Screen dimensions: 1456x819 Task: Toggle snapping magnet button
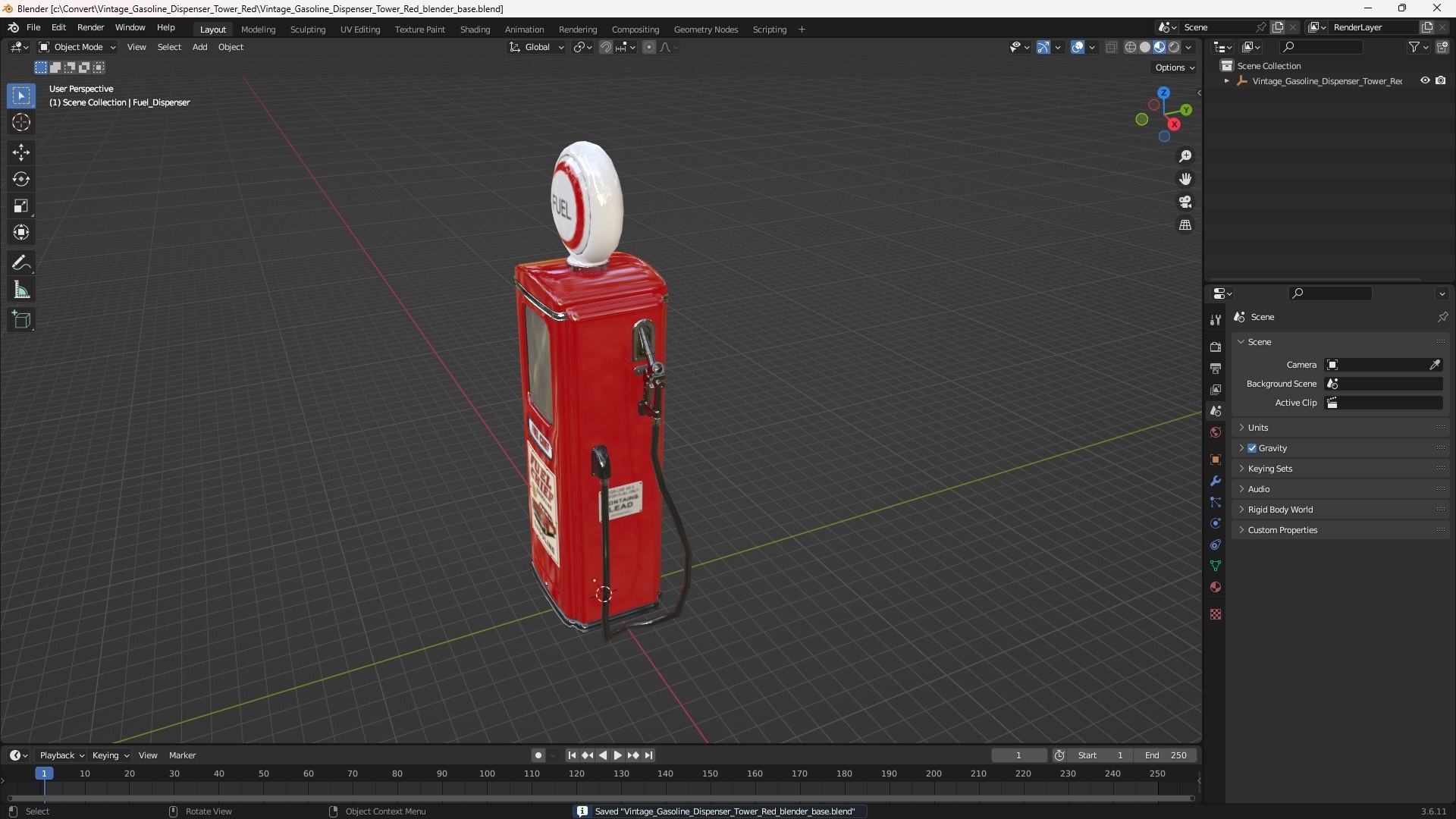pyautogui.click(x=605, y=47)
